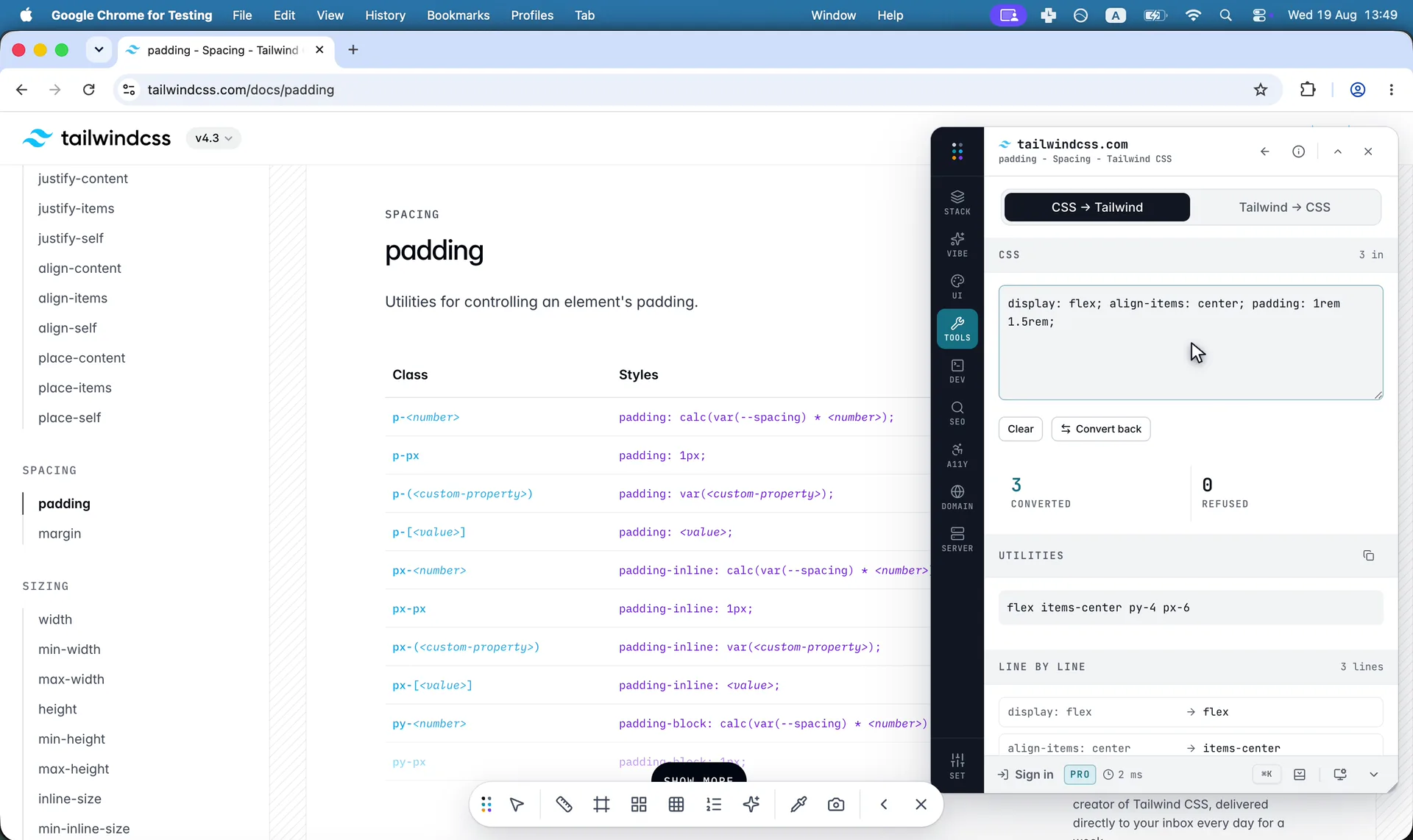The height and width of the screenshot is (840, 1413).
Task: Click the ⌘K shortcut button
Action: tap(1266, 775)
